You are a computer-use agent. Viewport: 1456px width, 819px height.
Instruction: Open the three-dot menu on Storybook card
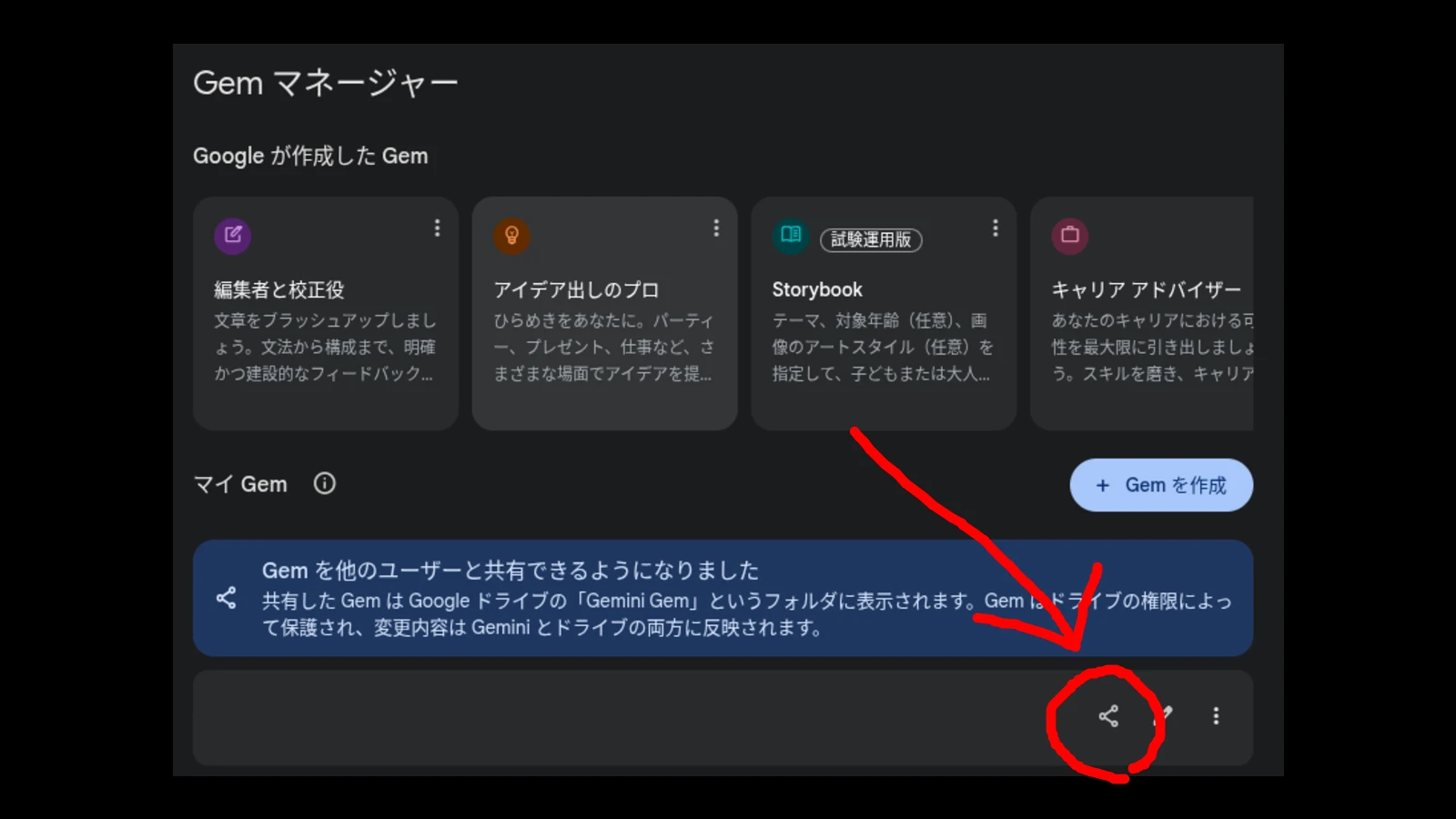coord(995,227)
